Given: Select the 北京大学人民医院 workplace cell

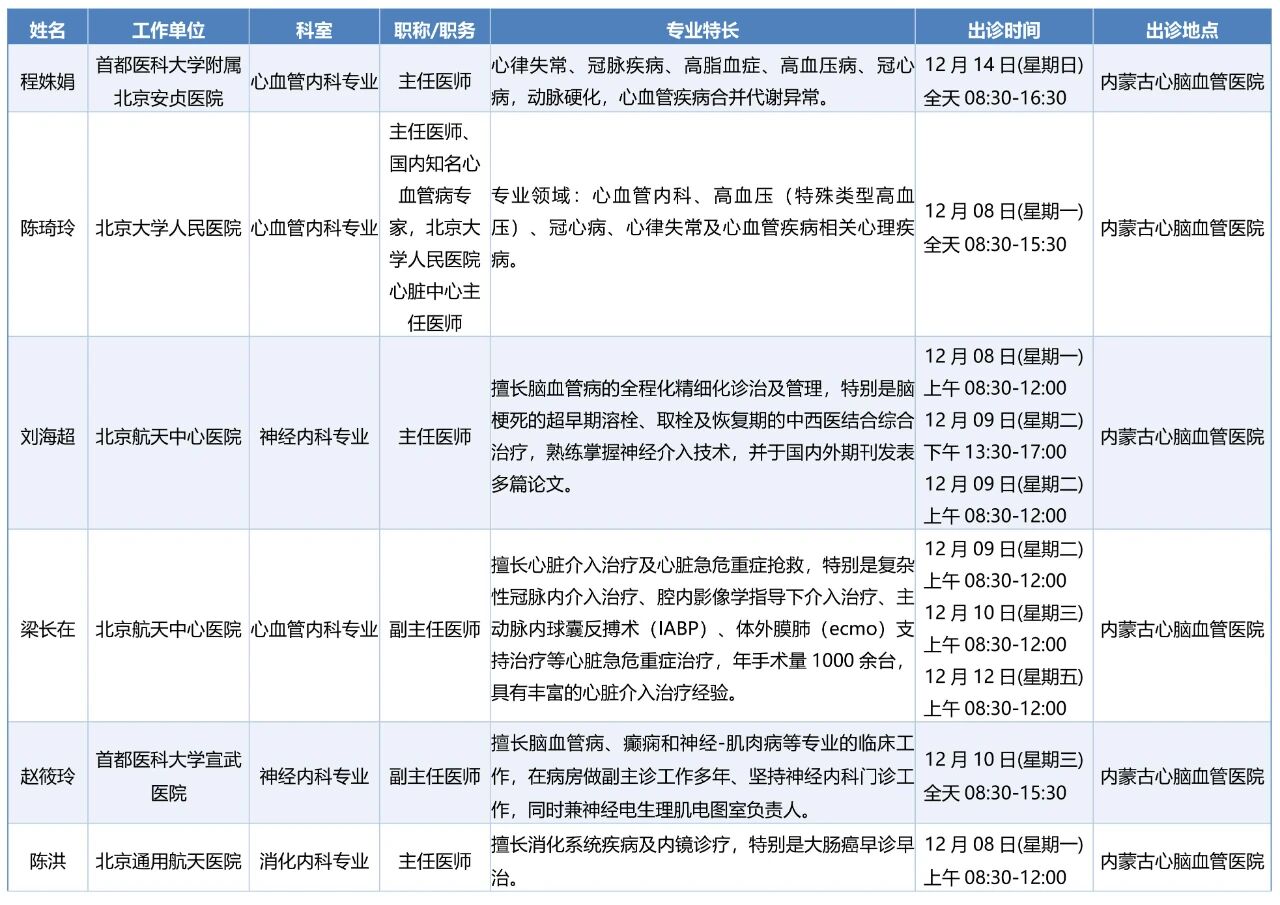Looking at the screenshot, I should (x=168, y=228).
